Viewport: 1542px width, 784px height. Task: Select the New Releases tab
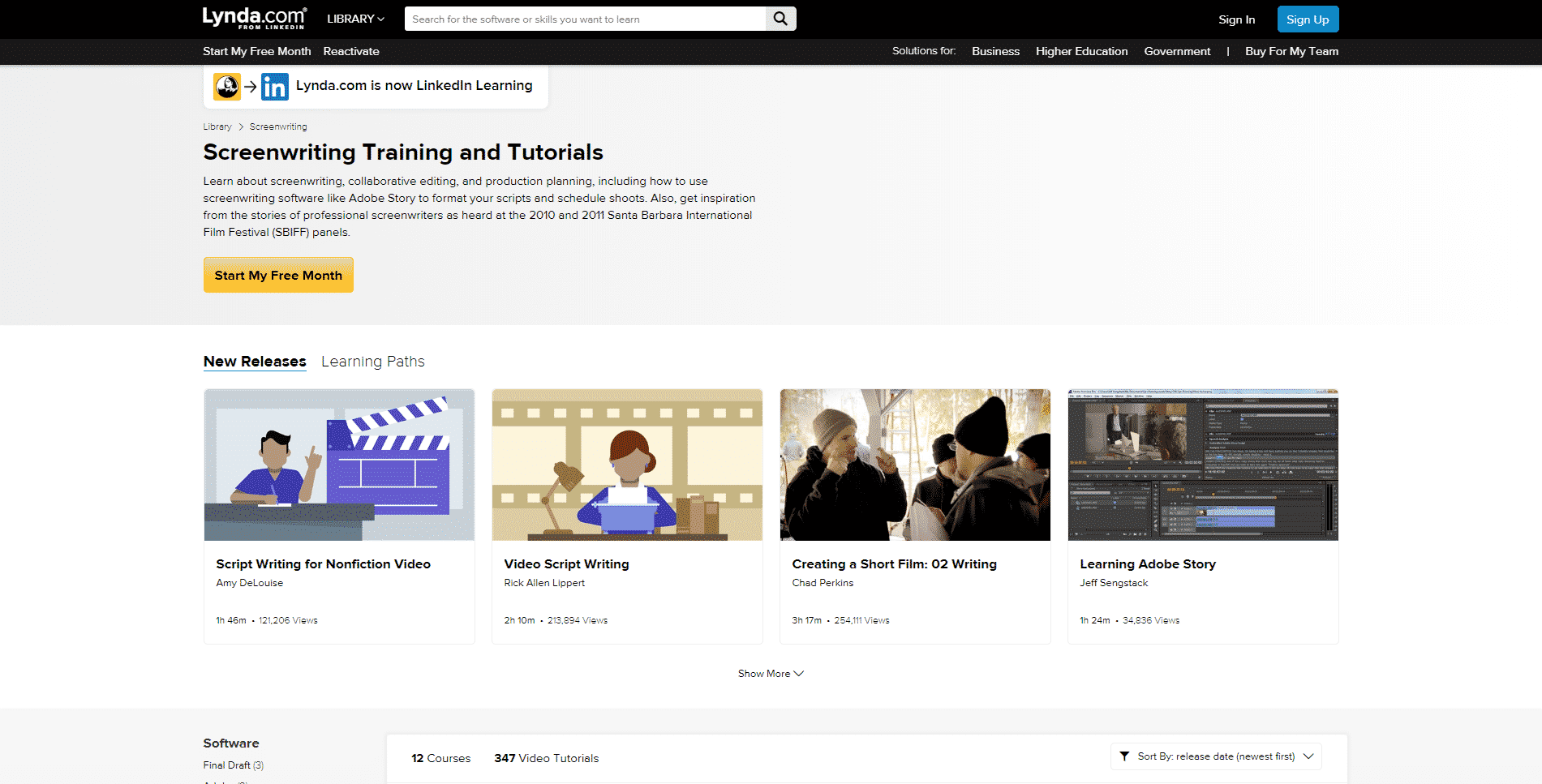click(x=255, y=362)
